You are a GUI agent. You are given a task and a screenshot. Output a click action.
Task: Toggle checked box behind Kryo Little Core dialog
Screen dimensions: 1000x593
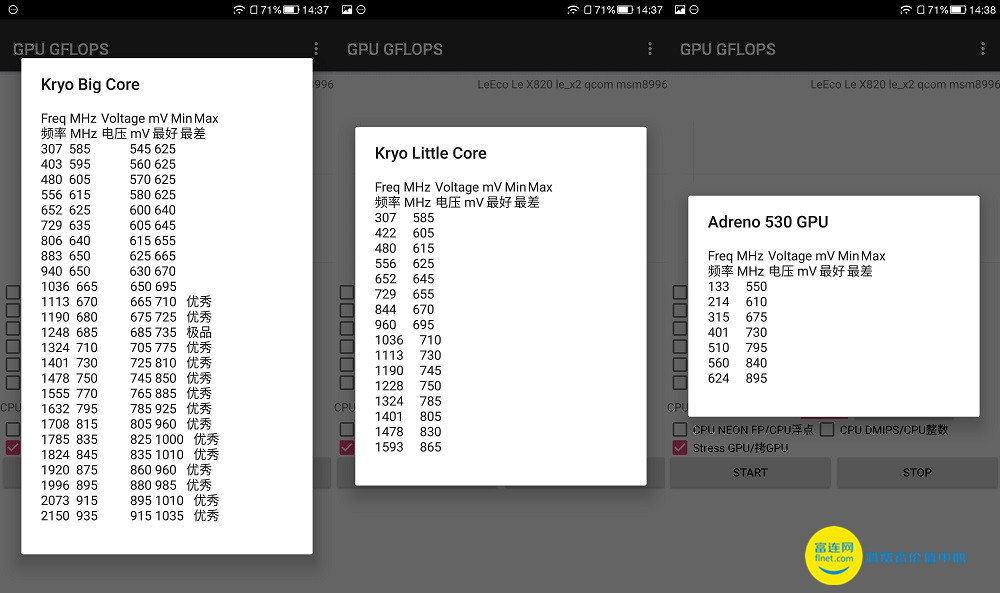coord(346,448)
